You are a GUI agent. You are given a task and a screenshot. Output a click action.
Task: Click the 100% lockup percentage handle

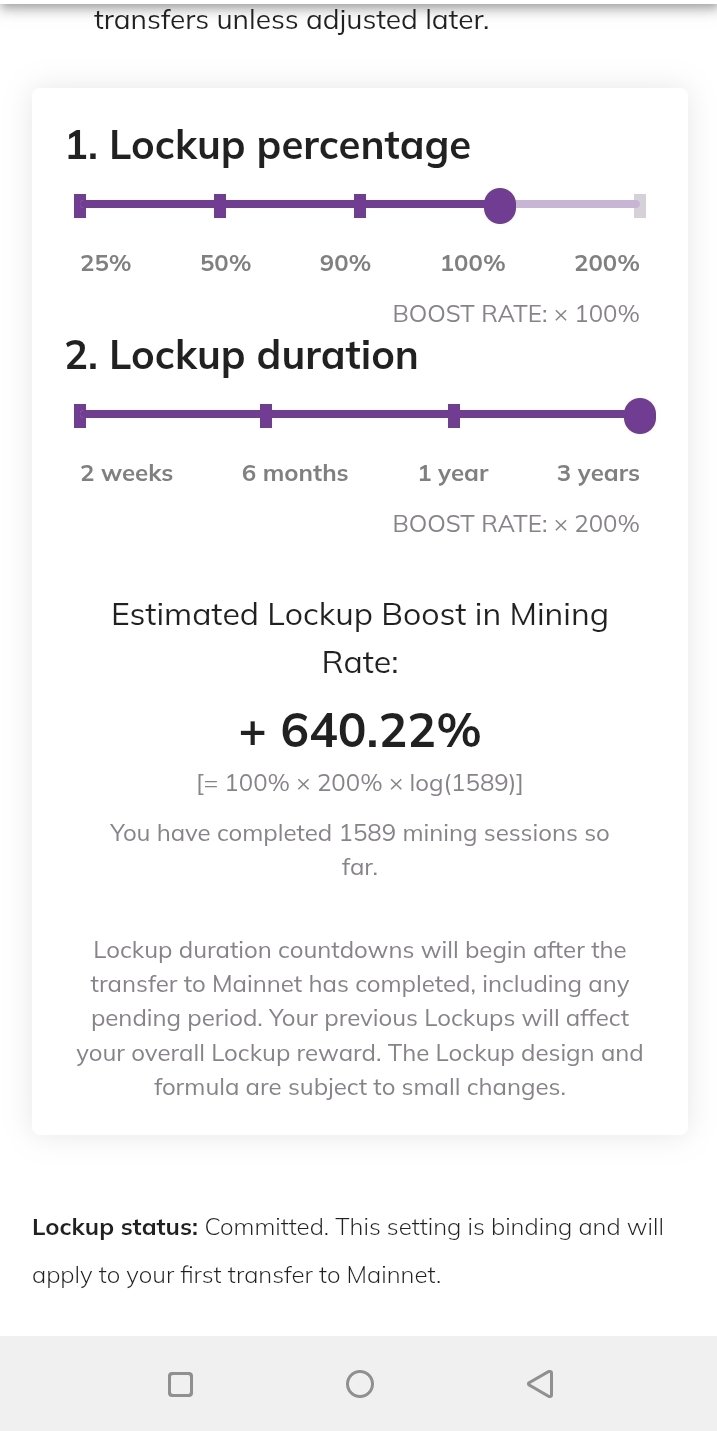(499, 207)
